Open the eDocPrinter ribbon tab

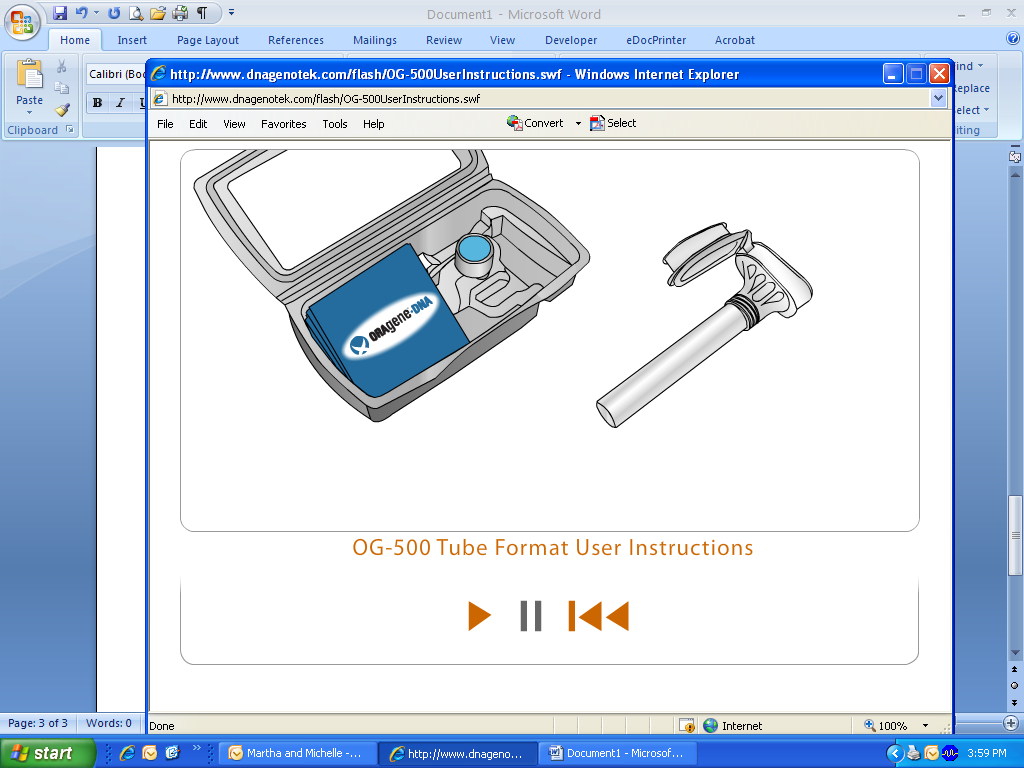[656, 40]
